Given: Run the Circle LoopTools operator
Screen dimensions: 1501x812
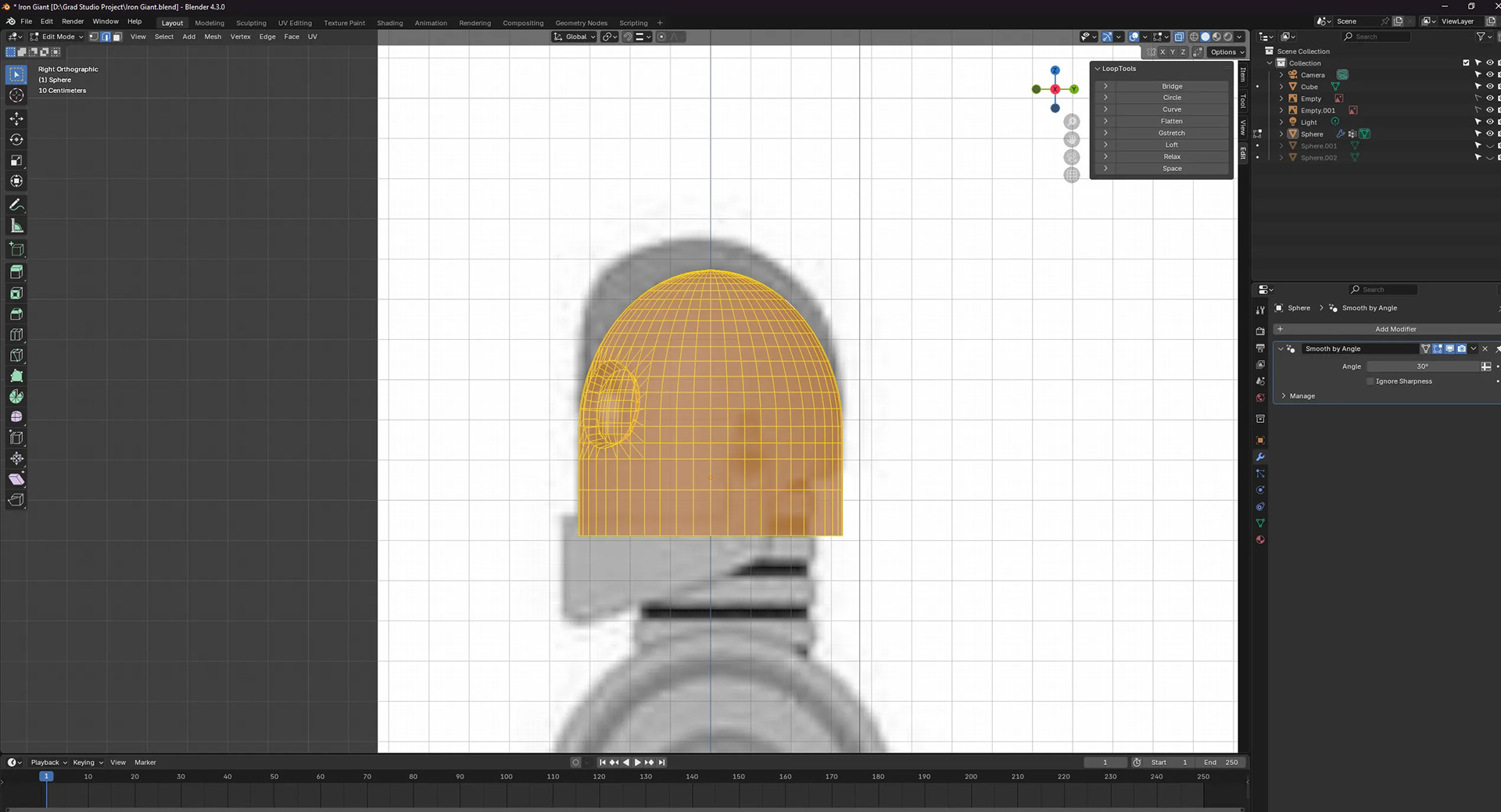Looking at the screenshot, I should 1172,98.
